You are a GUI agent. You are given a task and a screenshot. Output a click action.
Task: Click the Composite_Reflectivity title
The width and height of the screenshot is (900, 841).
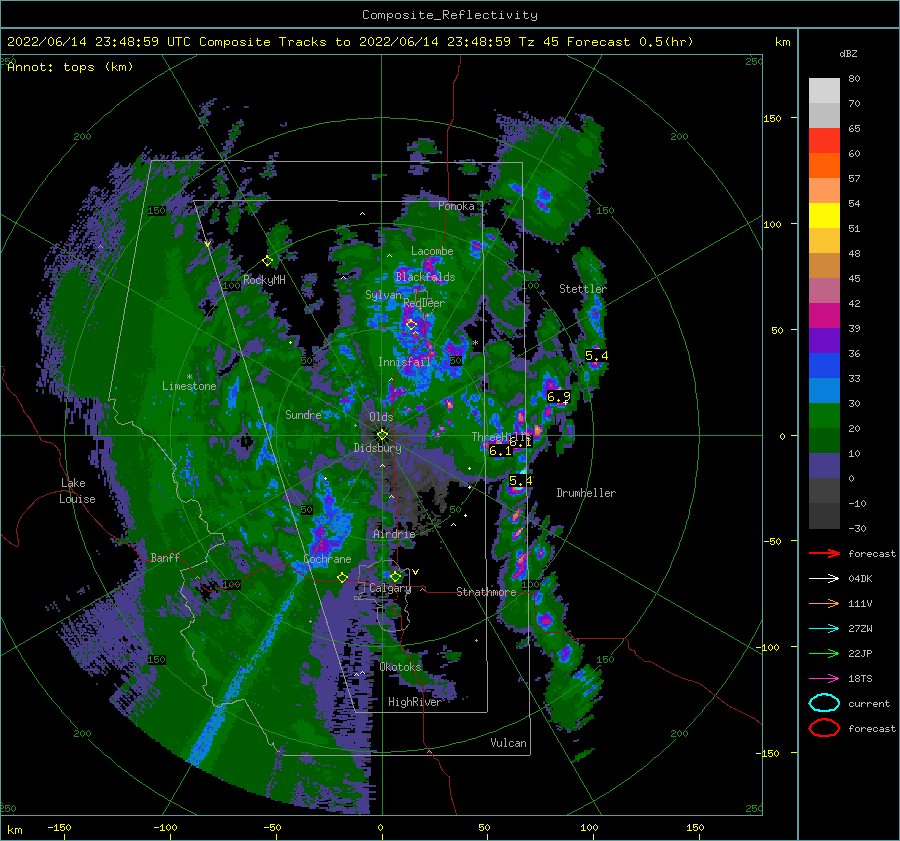pyautogui.click(x=450, y=15)
